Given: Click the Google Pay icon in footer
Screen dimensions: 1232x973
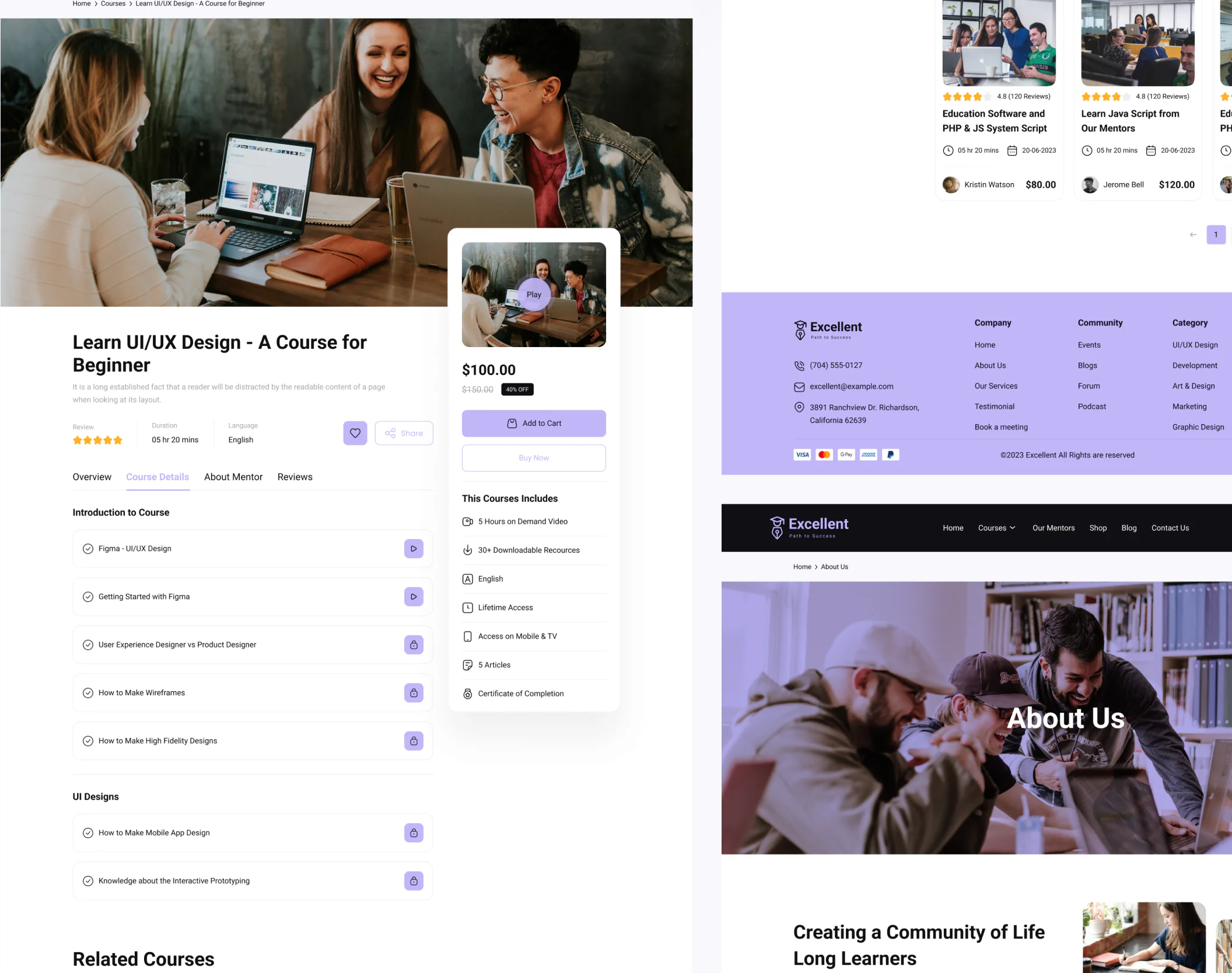Looking at the screenshot, I should 846,455.
